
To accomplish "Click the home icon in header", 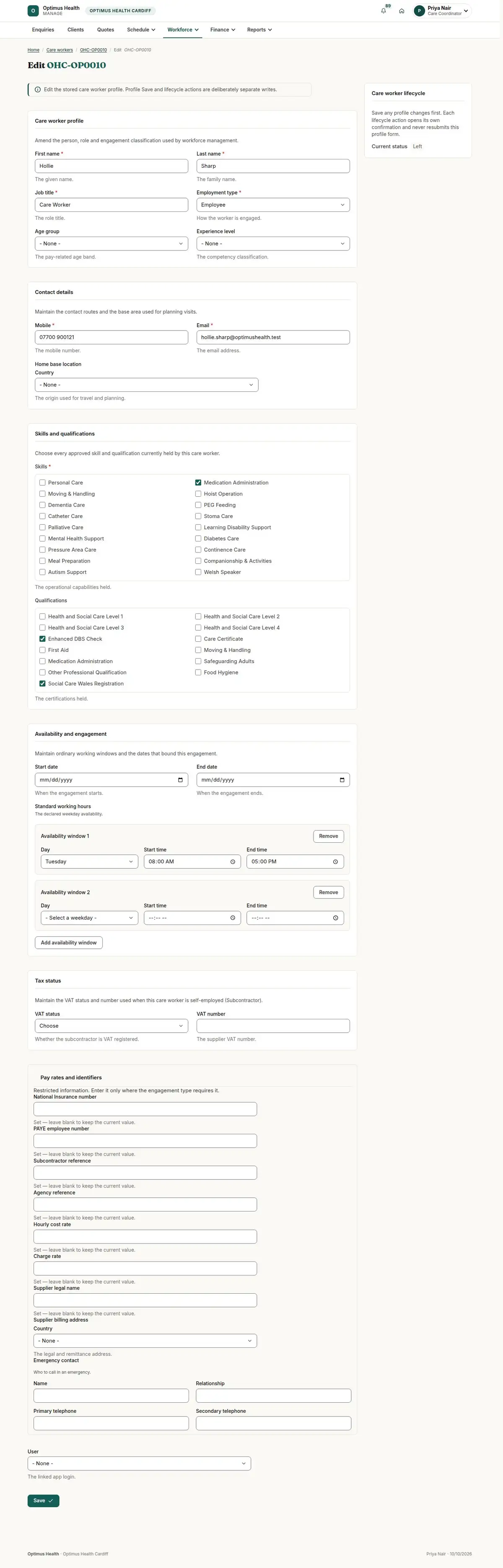I will coord(402,11).
